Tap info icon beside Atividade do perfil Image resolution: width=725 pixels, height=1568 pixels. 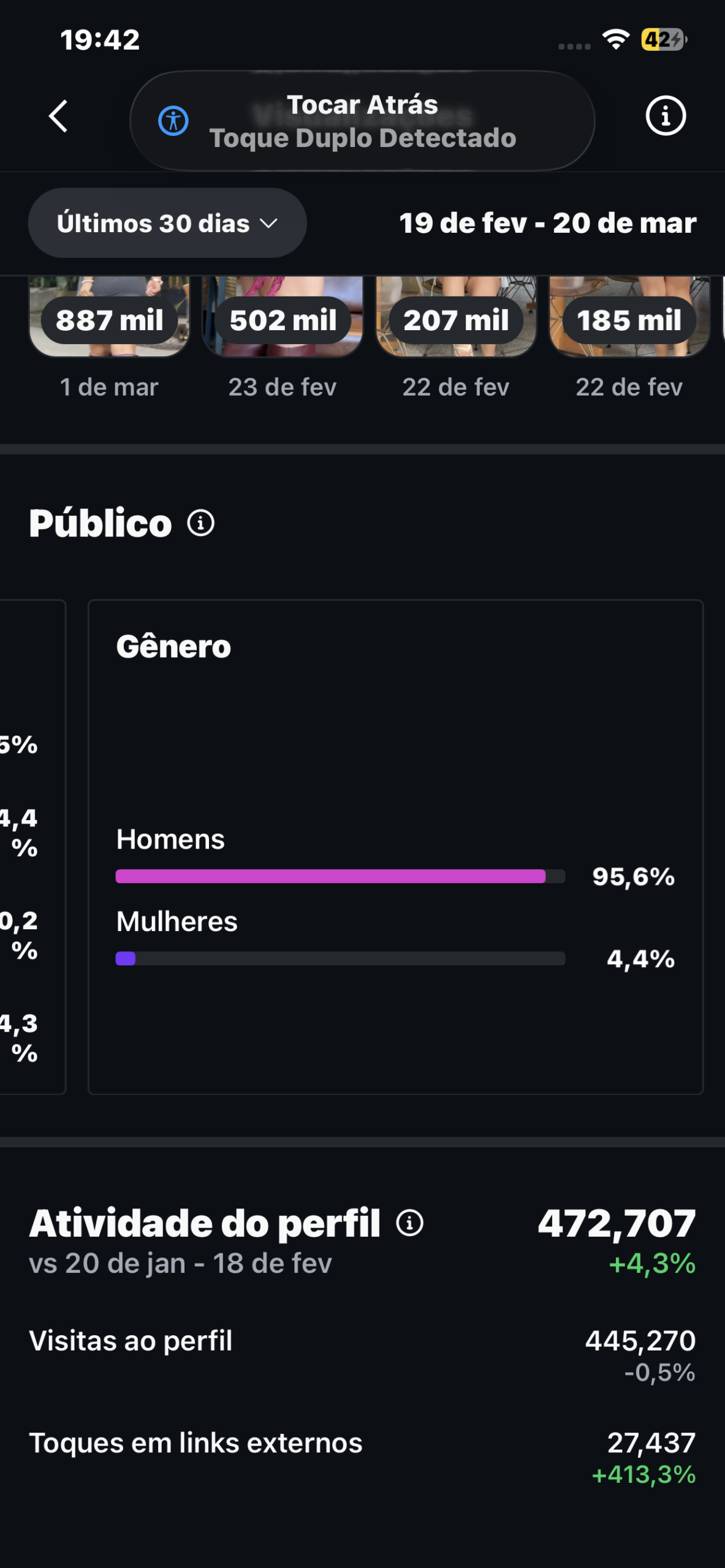point(410,1223)
